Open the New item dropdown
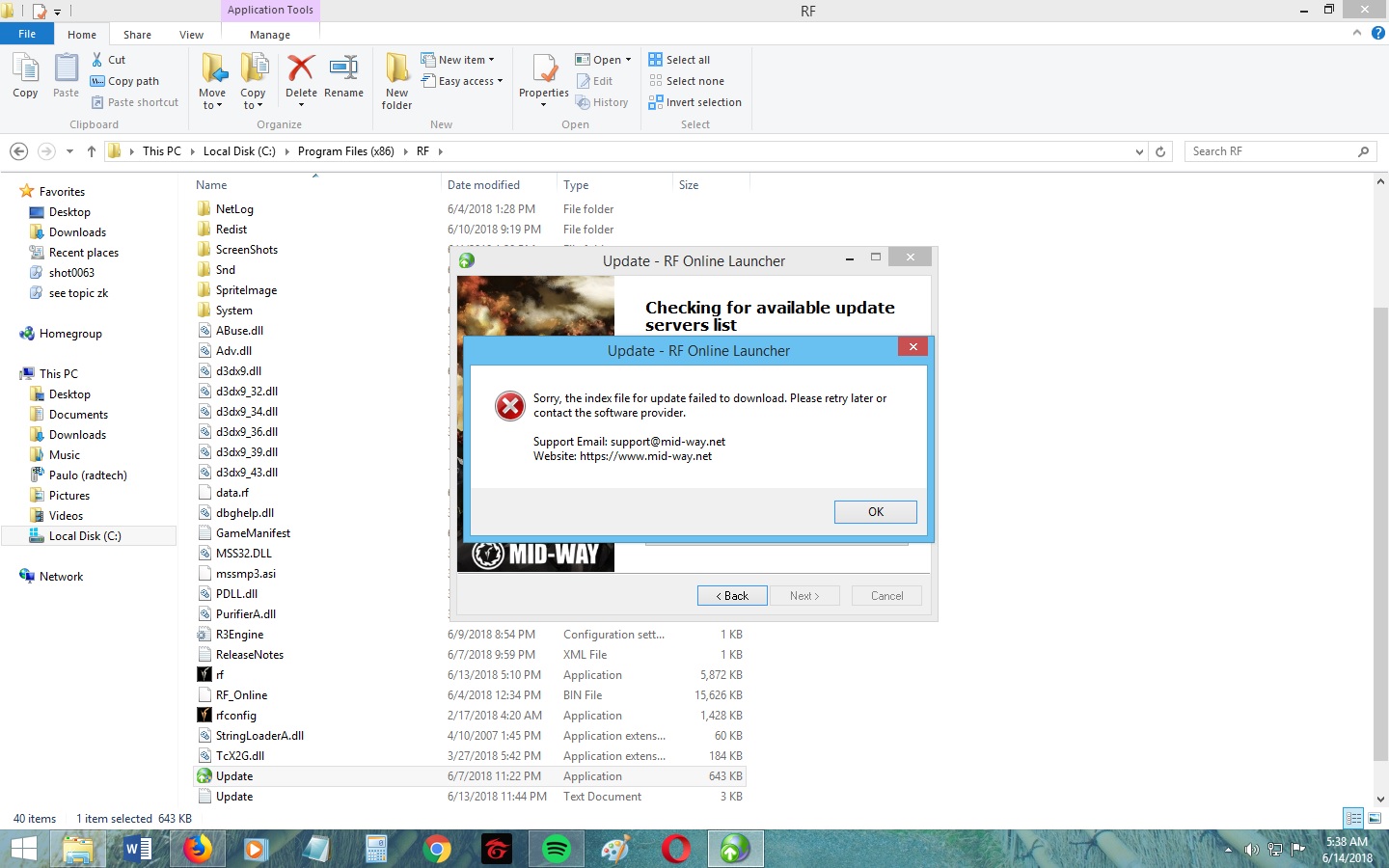This screenshot has width=1389, height=868. coord(458,60)
